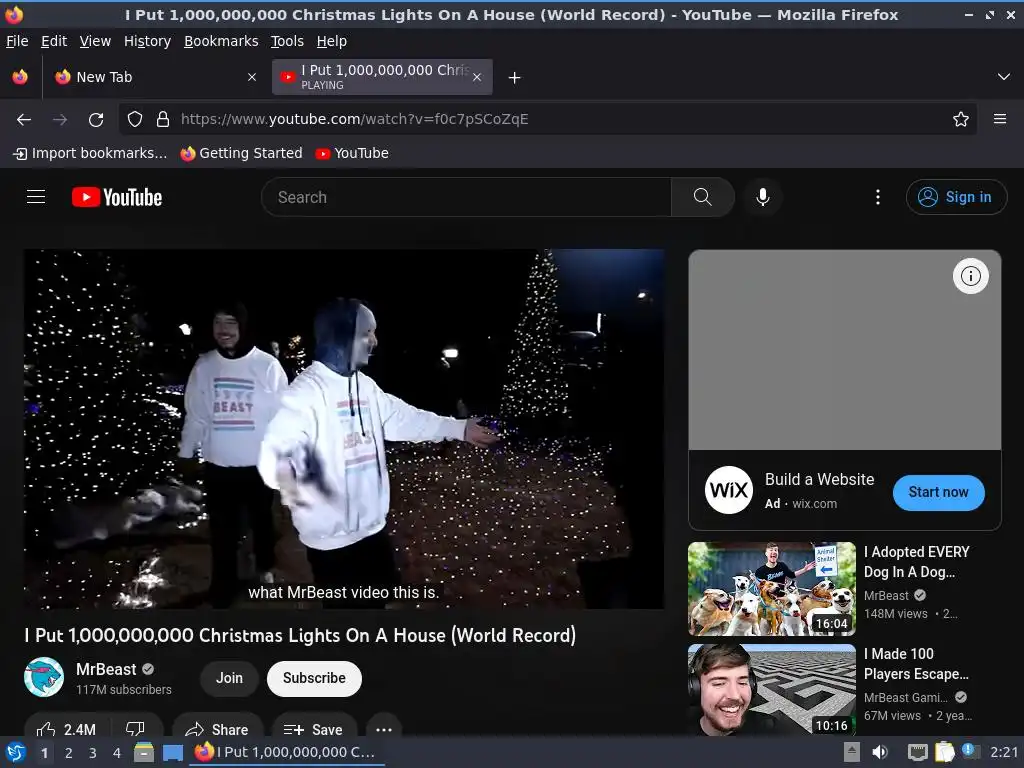Viewport: 1024px width, 768px height.
Task: Open the MrBeast channel avatar
Action: point(44,677)
